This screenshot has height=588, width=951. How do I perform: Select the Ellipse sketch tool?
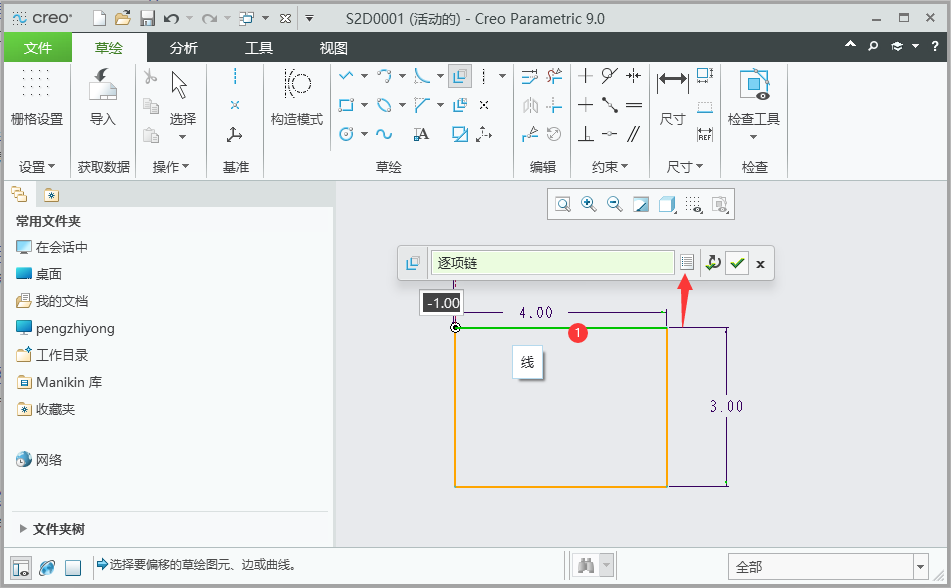[384, 105]
